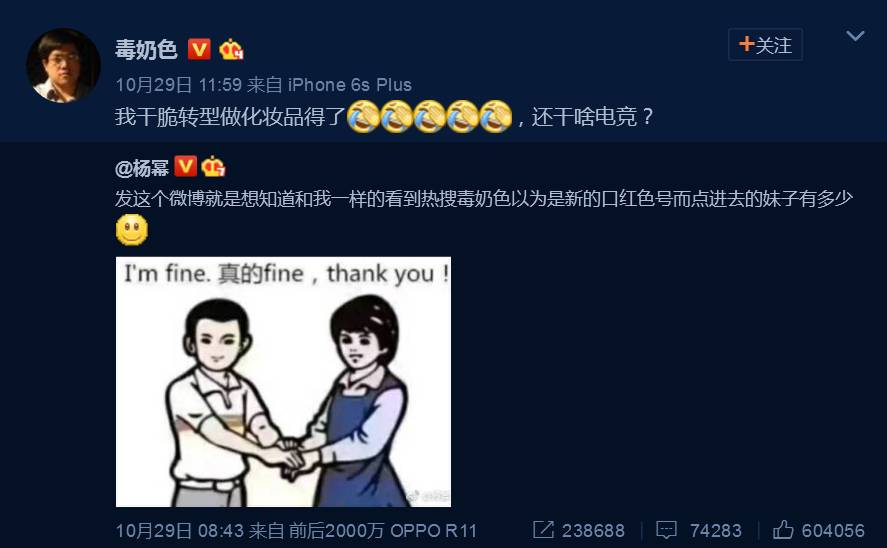Open 毒奶色 profile avatar photo
Viewport: 887px width, 548px height.
(x=63, y=66)
